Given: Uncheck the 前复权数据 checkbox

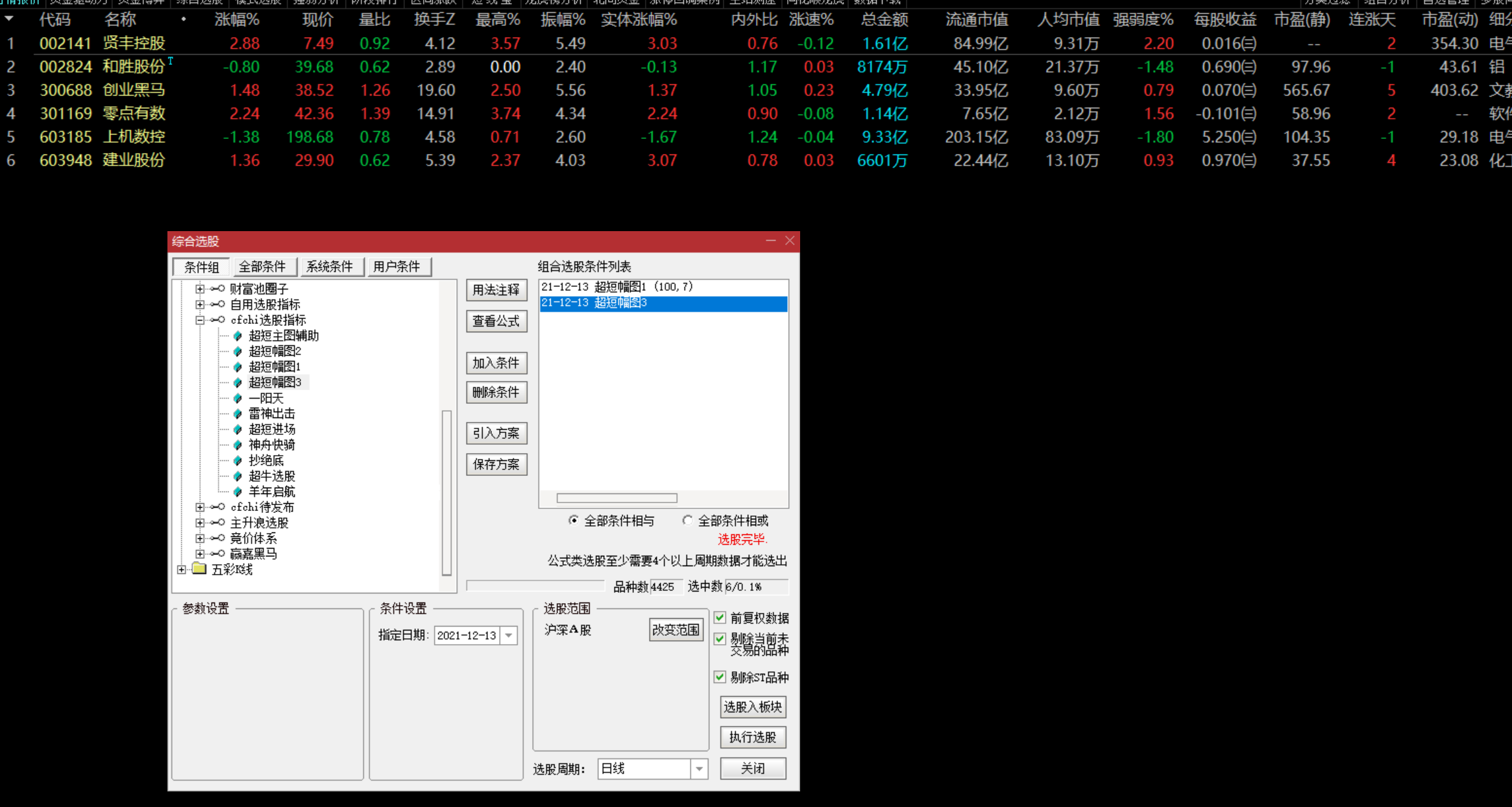Looking at the screenshot, I should tap(720, 617).
